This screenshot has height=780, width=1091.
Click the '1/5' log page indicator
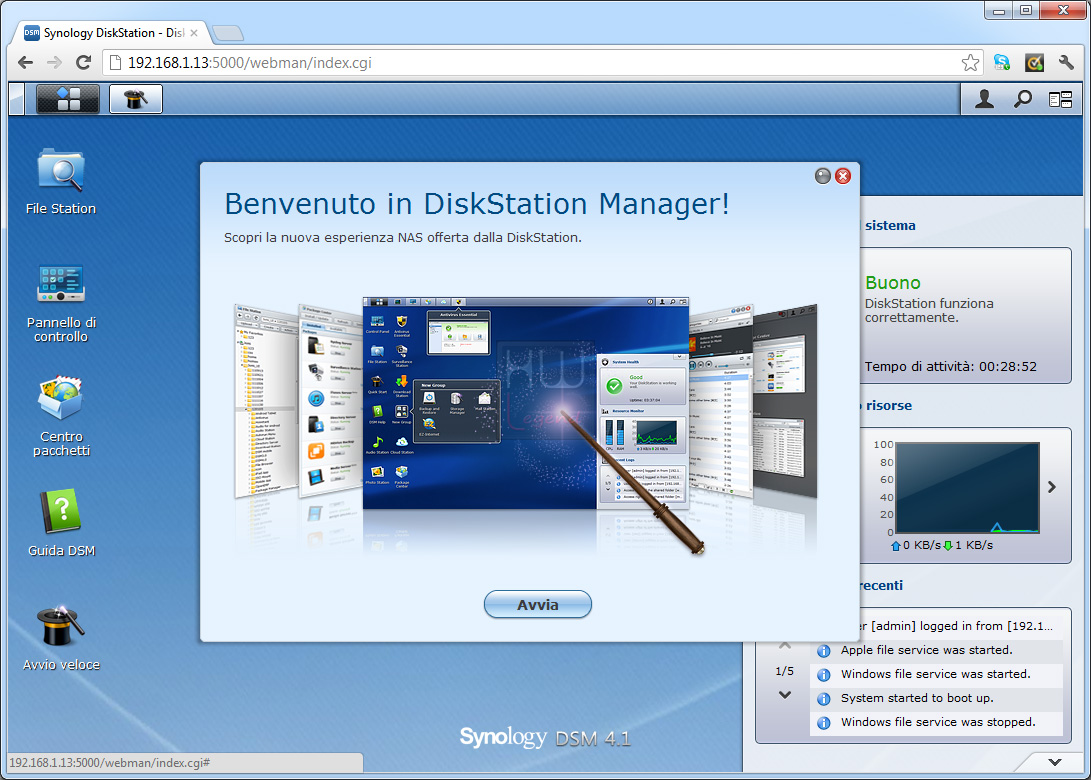(785, 671)
